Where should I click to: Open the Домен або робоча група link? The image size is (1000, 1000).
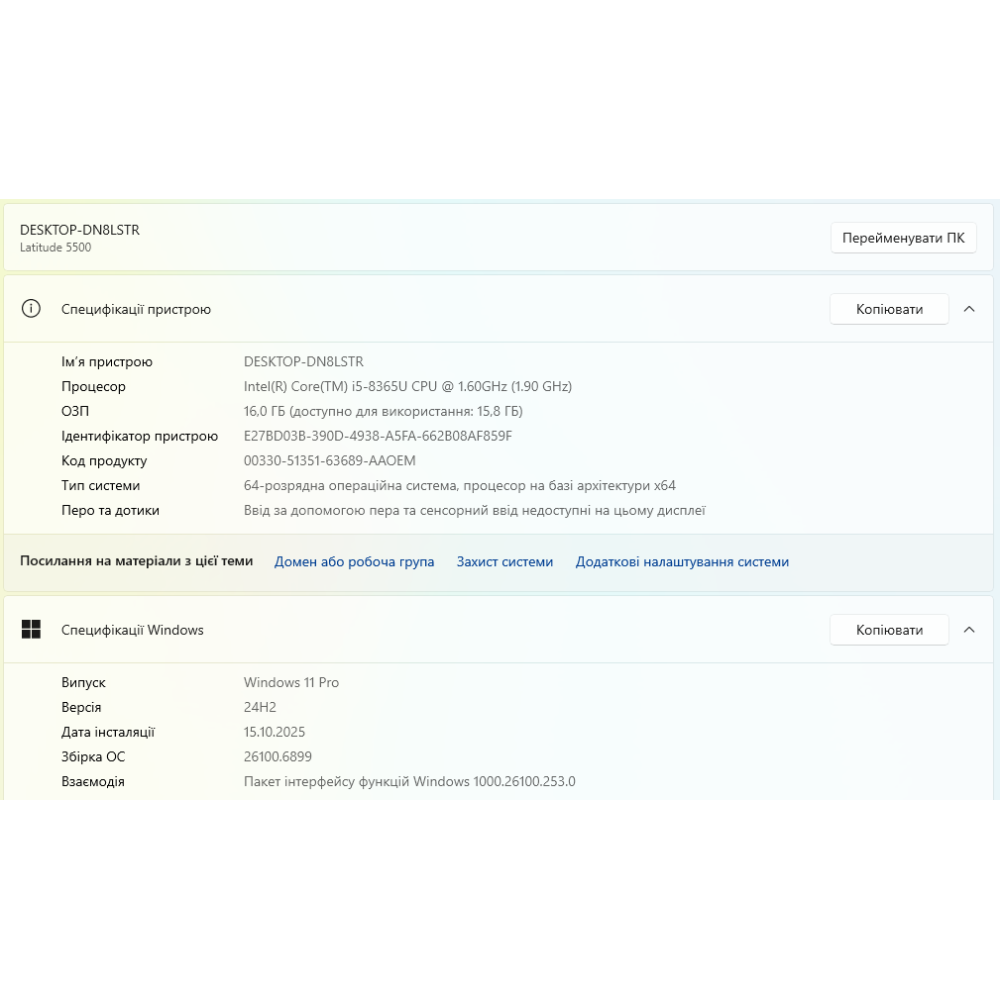pos(354,562)
